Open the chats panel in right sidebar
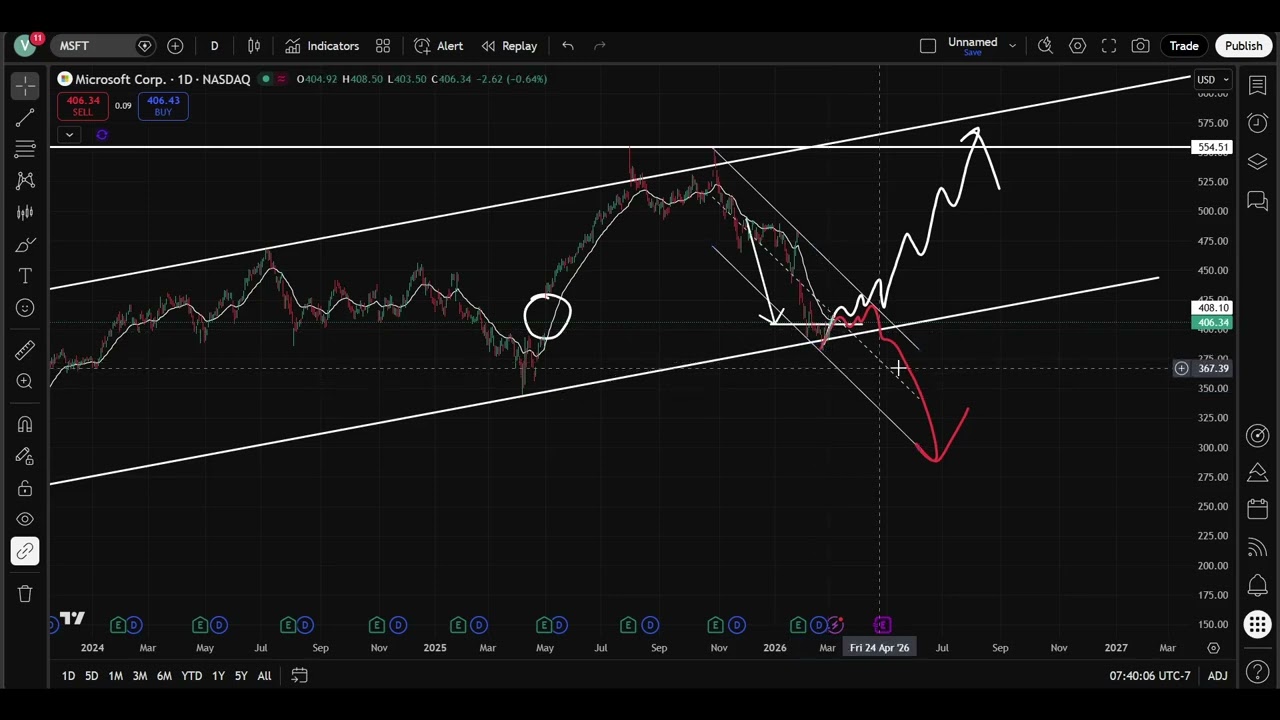The height and width of the screenshot is (720, 1280). pyautogui.click(x=1258, y=201)
